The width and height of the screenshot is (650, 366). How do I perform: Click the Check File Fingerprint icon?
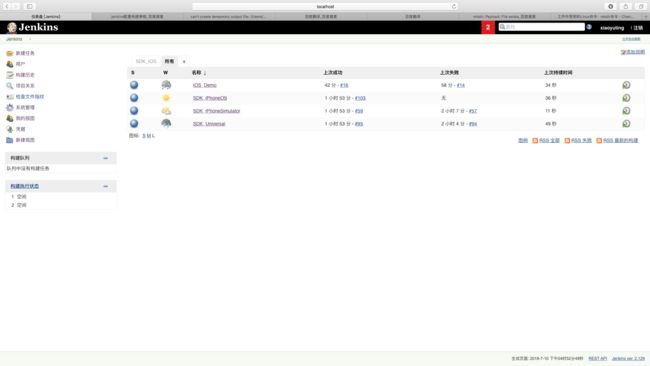pyautogui.click(x=10, y=97)
